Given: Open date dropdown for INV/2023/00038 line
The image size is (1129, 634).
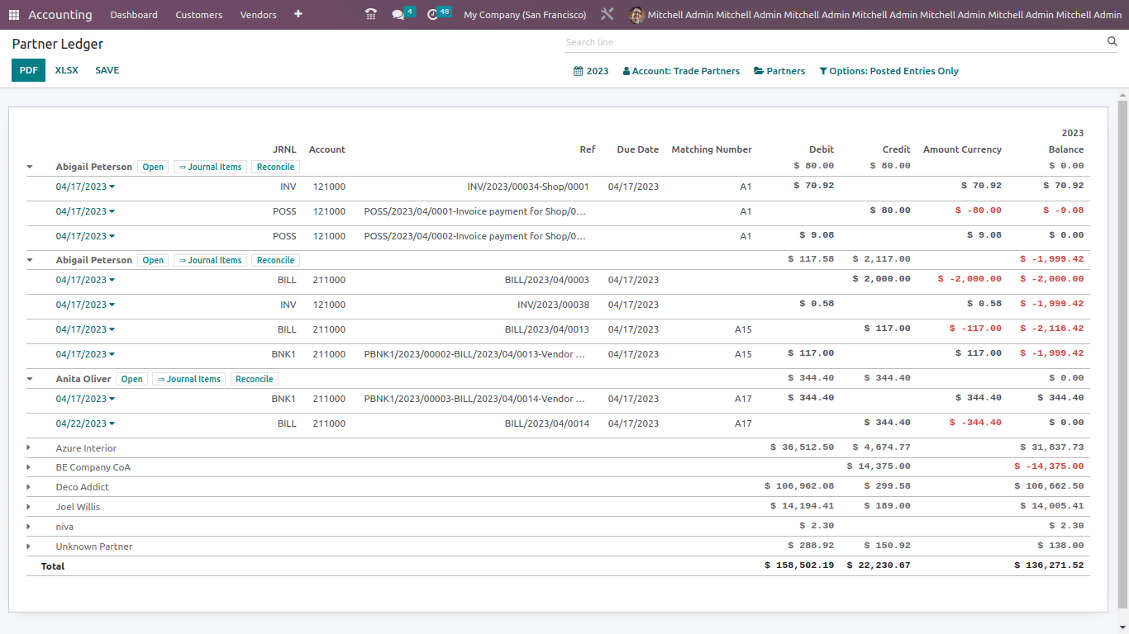Looking at the screenshot, I should (85, 304).
